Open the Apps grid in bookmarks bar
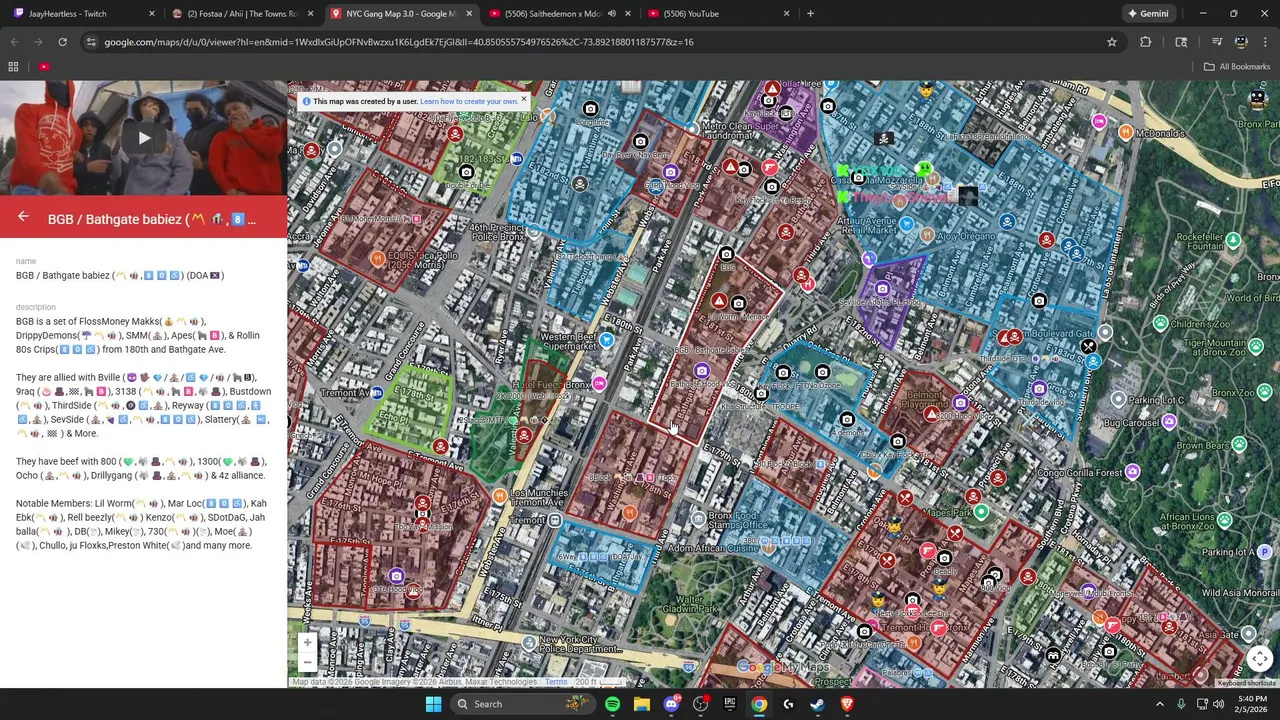The height and width of the screenshot is (720, 1280). (x=13, y=67)
